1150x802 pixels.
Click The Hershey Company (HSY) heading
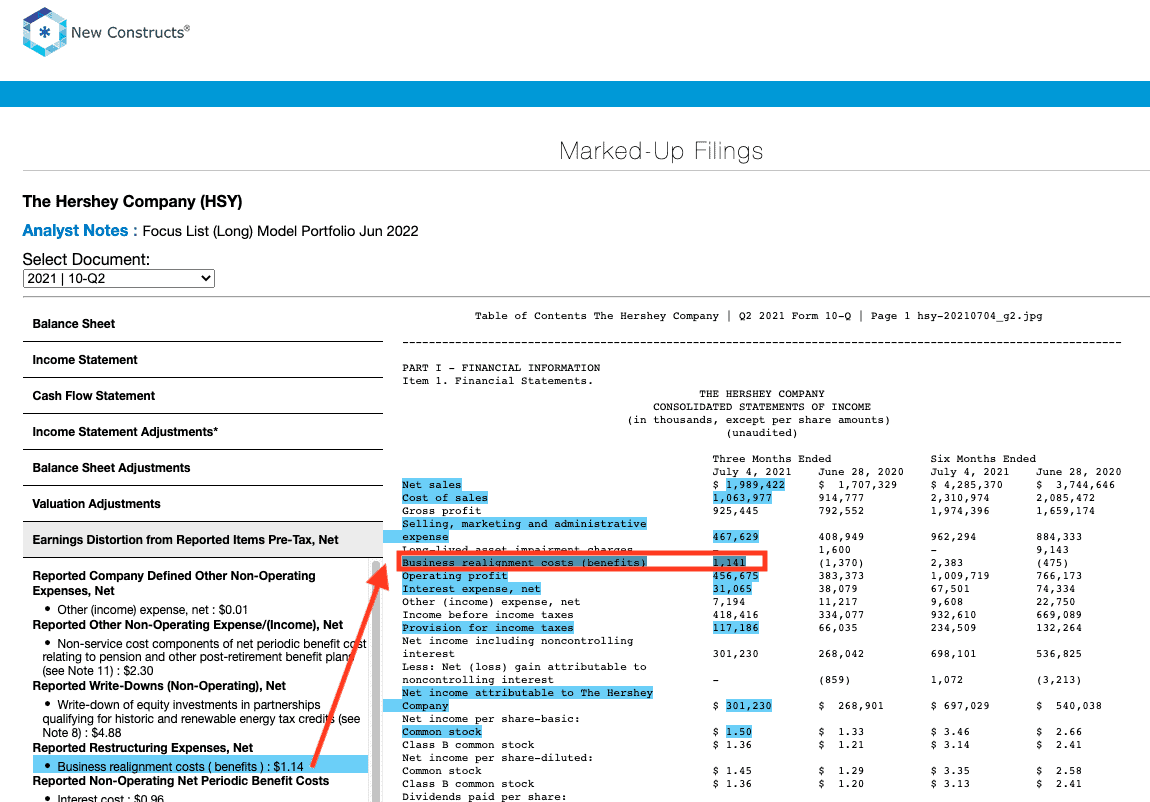(132, 202)
